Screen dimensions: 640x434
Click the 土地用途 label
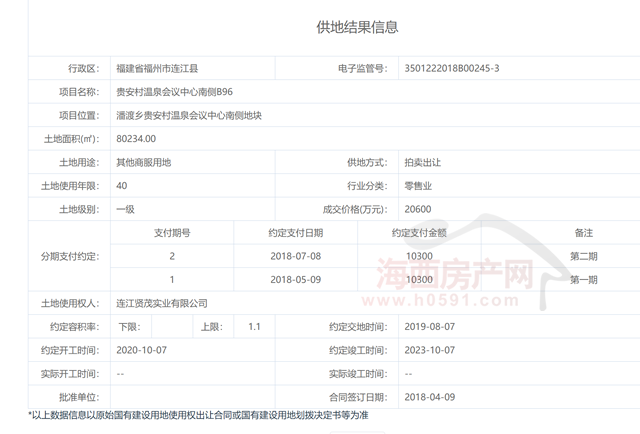[79, 162]
